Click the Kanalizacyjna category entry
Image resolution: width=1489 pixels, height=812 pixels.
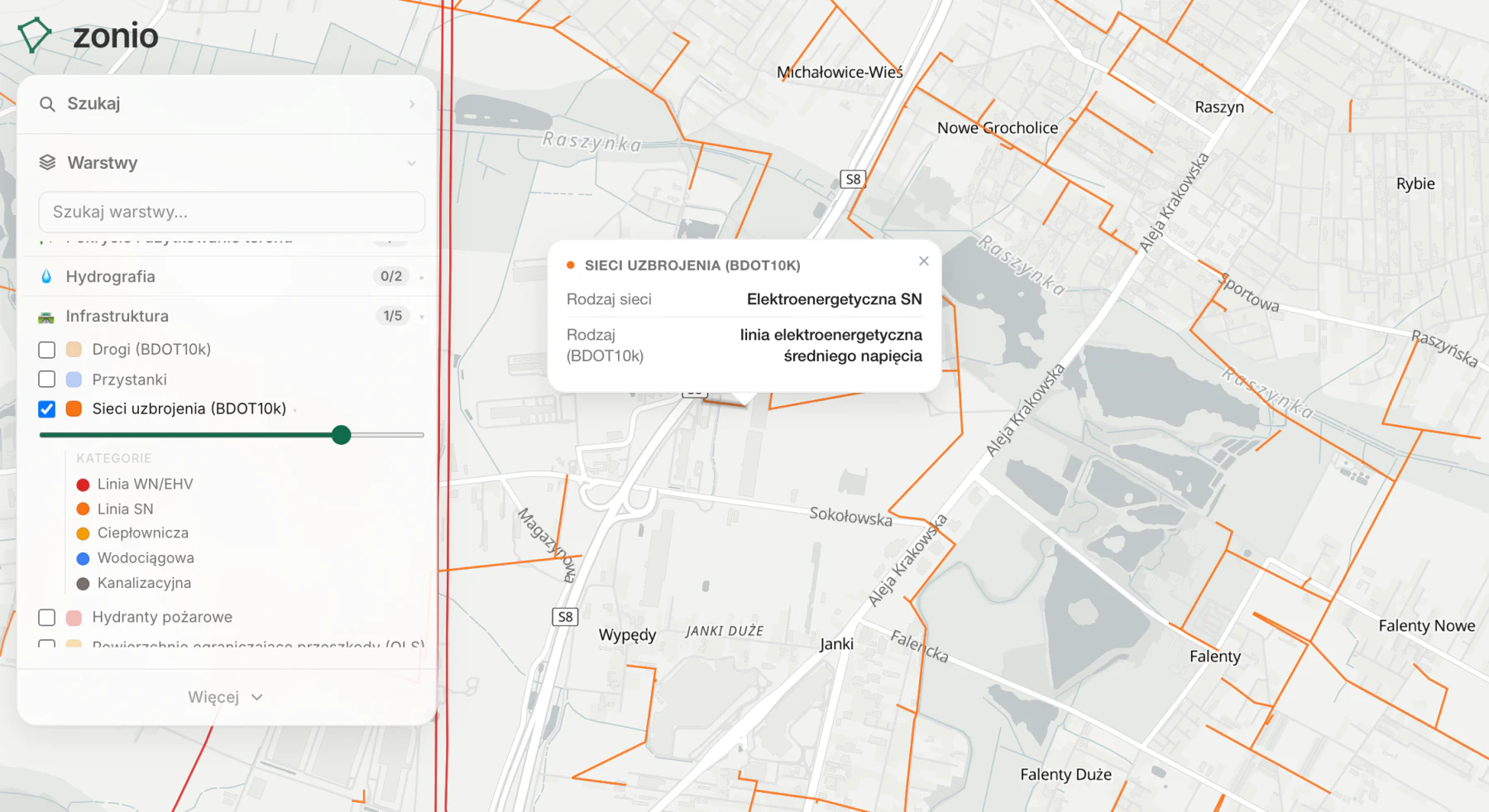click(134, 583)
